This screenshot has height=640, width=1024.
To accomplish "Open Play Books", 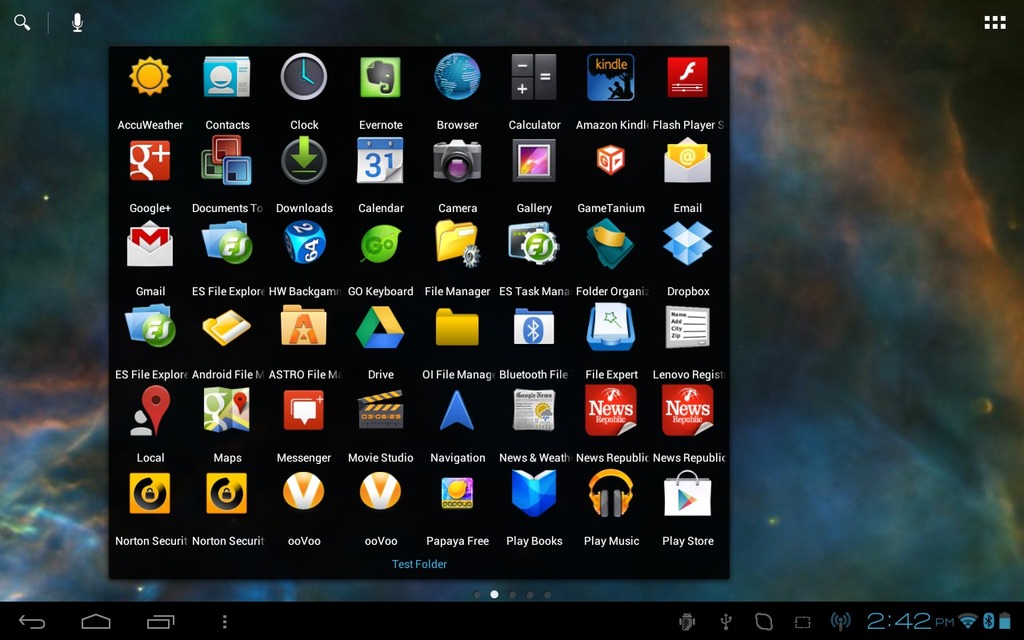I will coord(534,493).
